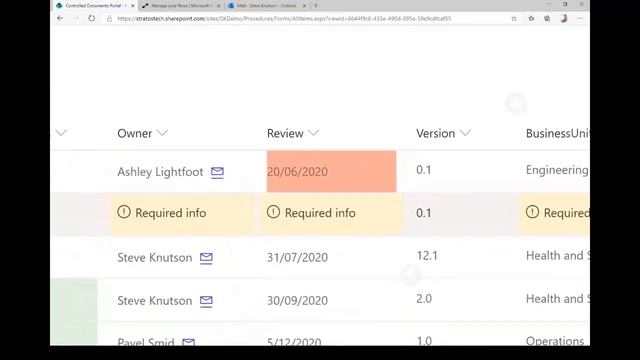Click the Review column header text
This screenshot has height=360, width=640.
click(x=285, y=133)
